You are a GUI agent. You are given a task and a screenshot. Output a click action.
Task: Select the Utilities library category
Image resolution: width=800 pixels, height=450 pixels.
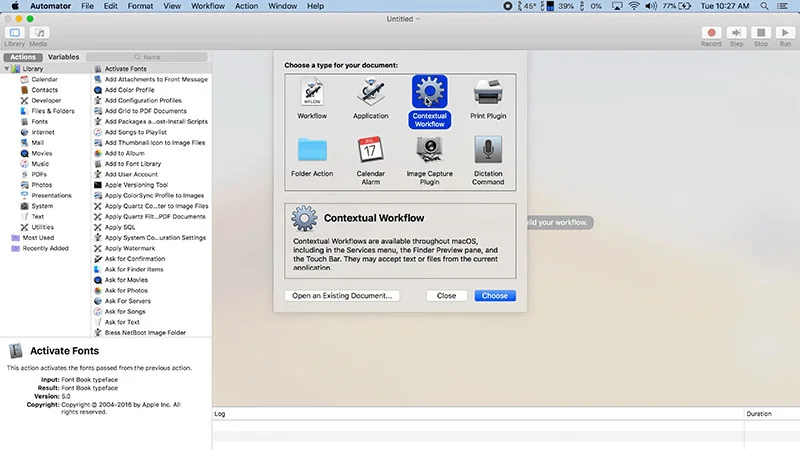click(x=42, y=227)
